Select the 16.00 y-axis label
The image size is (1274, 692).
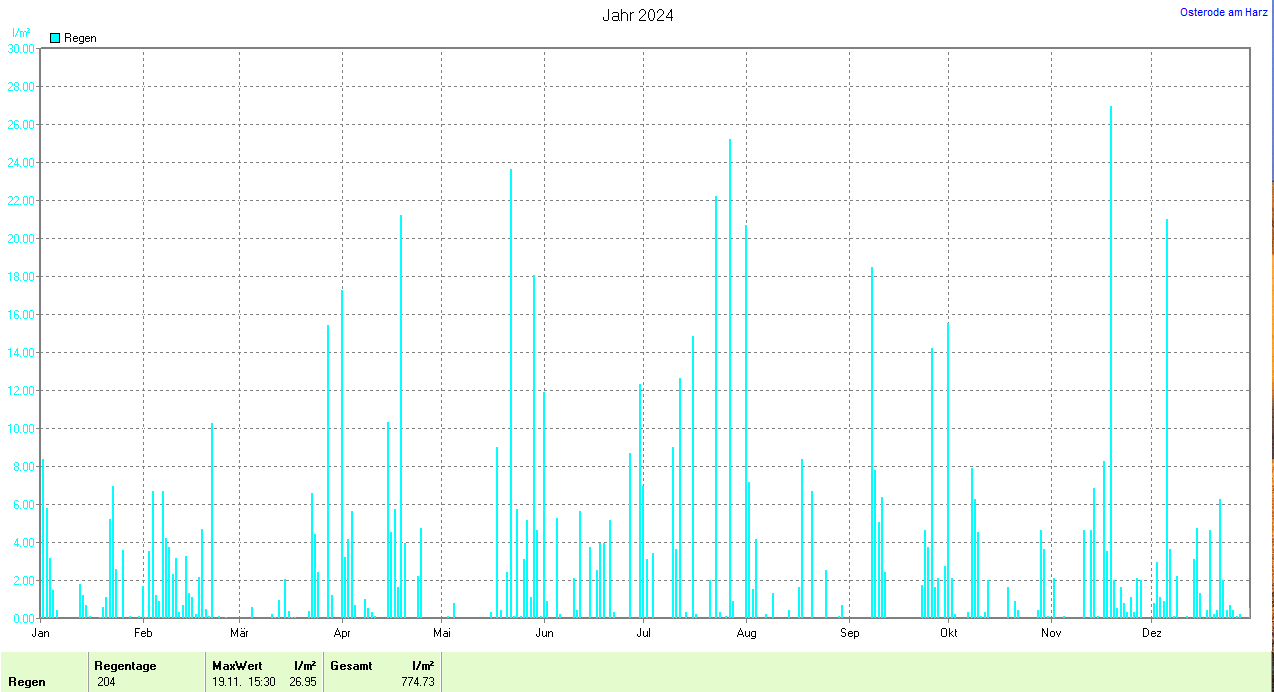coord(20,315)
